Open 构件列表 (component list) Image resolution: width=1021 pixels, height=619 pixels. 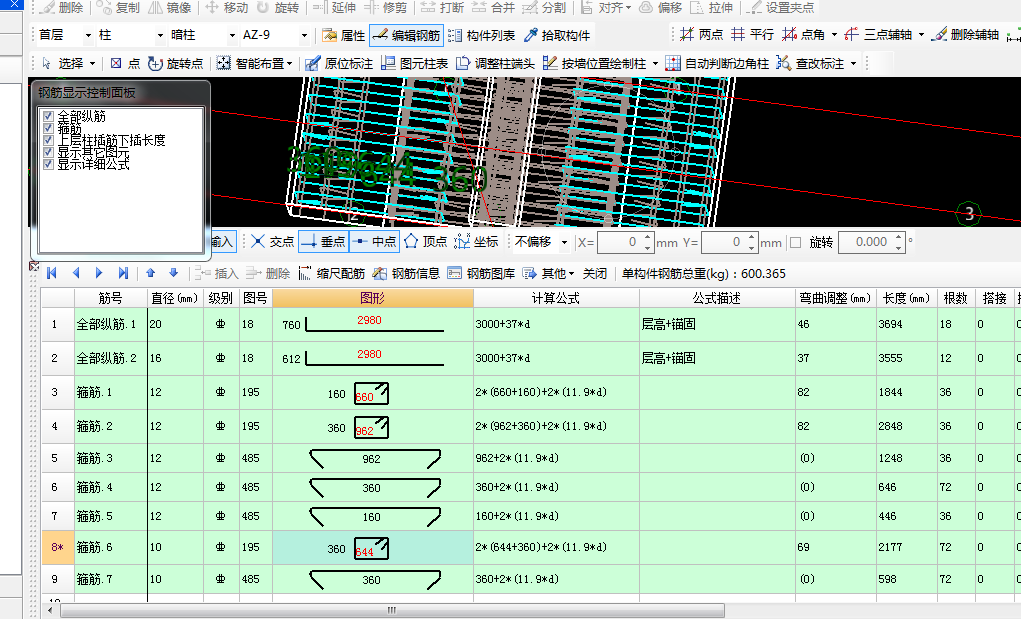tap(482, 35)
